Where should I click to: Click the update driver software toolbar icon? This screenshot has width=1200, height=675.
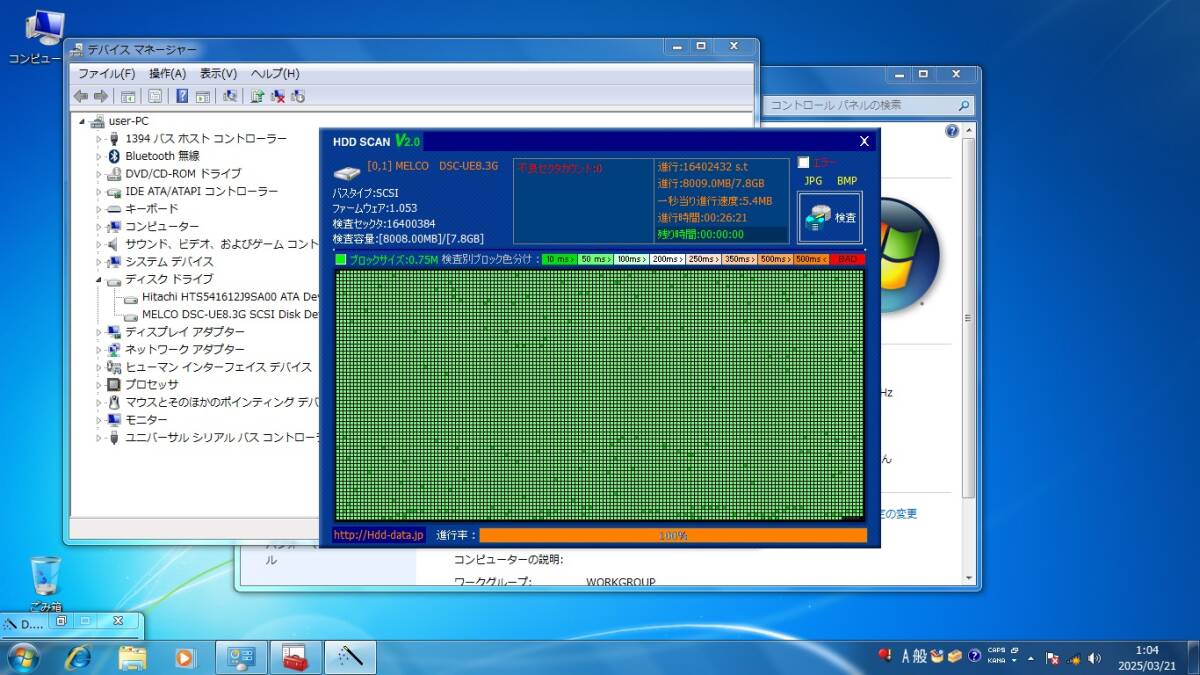[x=257, y=96]
